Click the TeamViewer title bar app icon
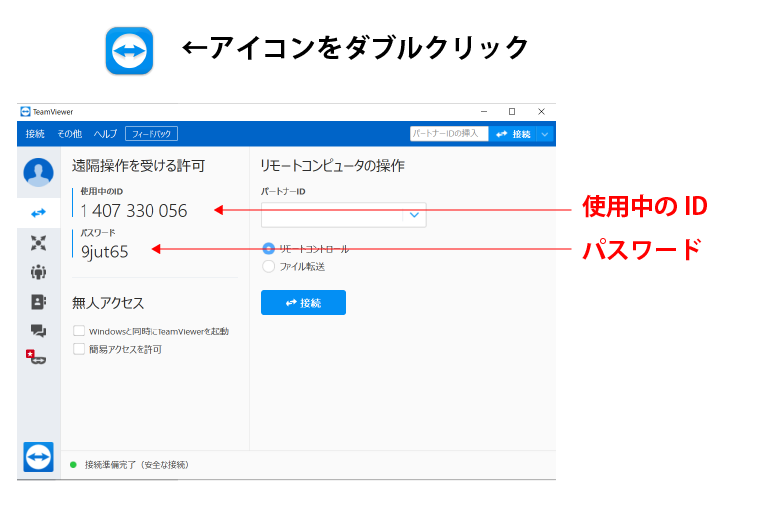 point(25,112)
